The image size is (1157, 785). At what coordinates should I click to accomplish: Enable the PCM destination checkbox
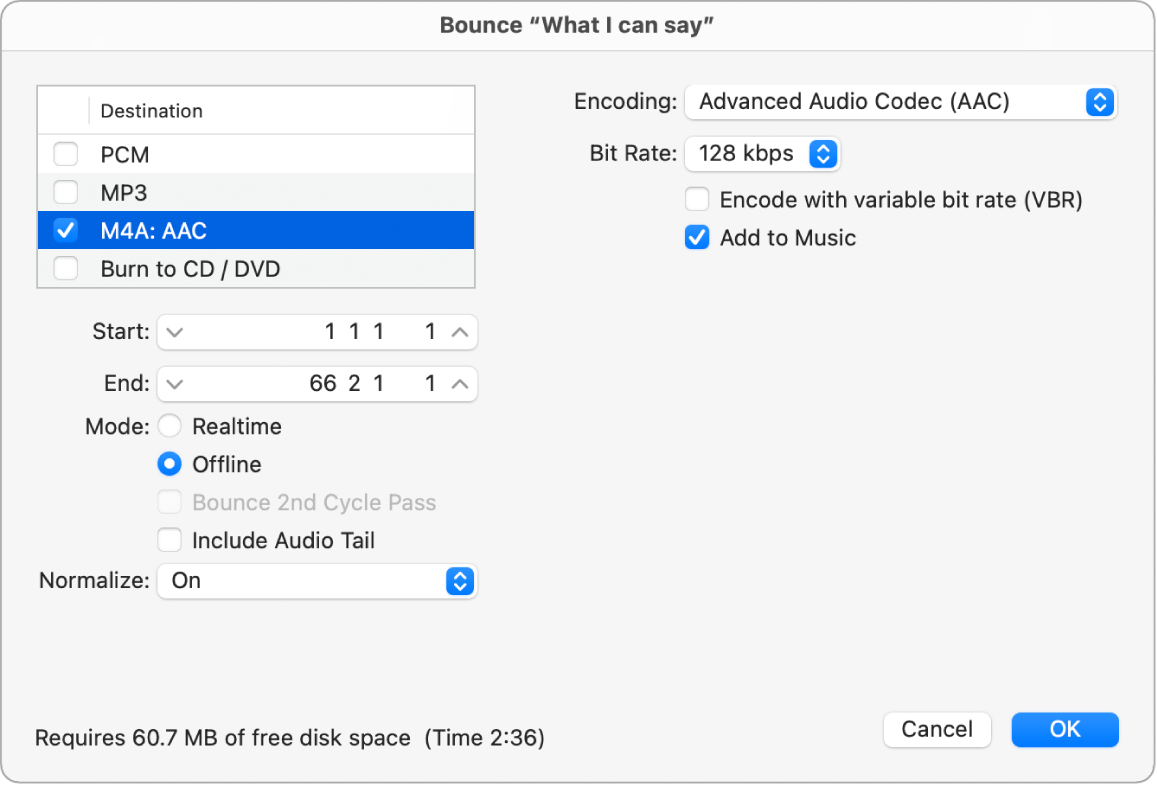66,154
